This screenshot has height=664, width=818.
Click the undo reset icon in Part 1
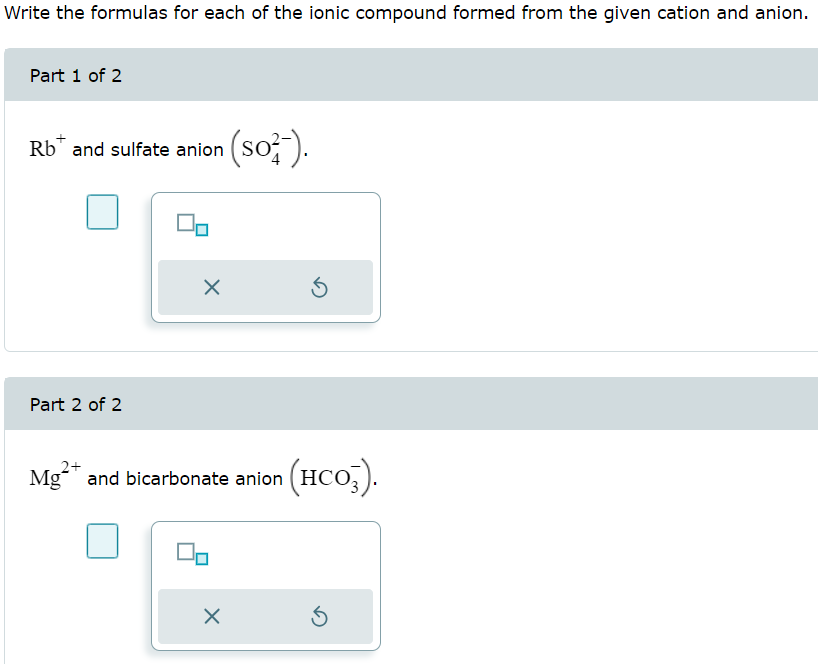coord(320,287)
